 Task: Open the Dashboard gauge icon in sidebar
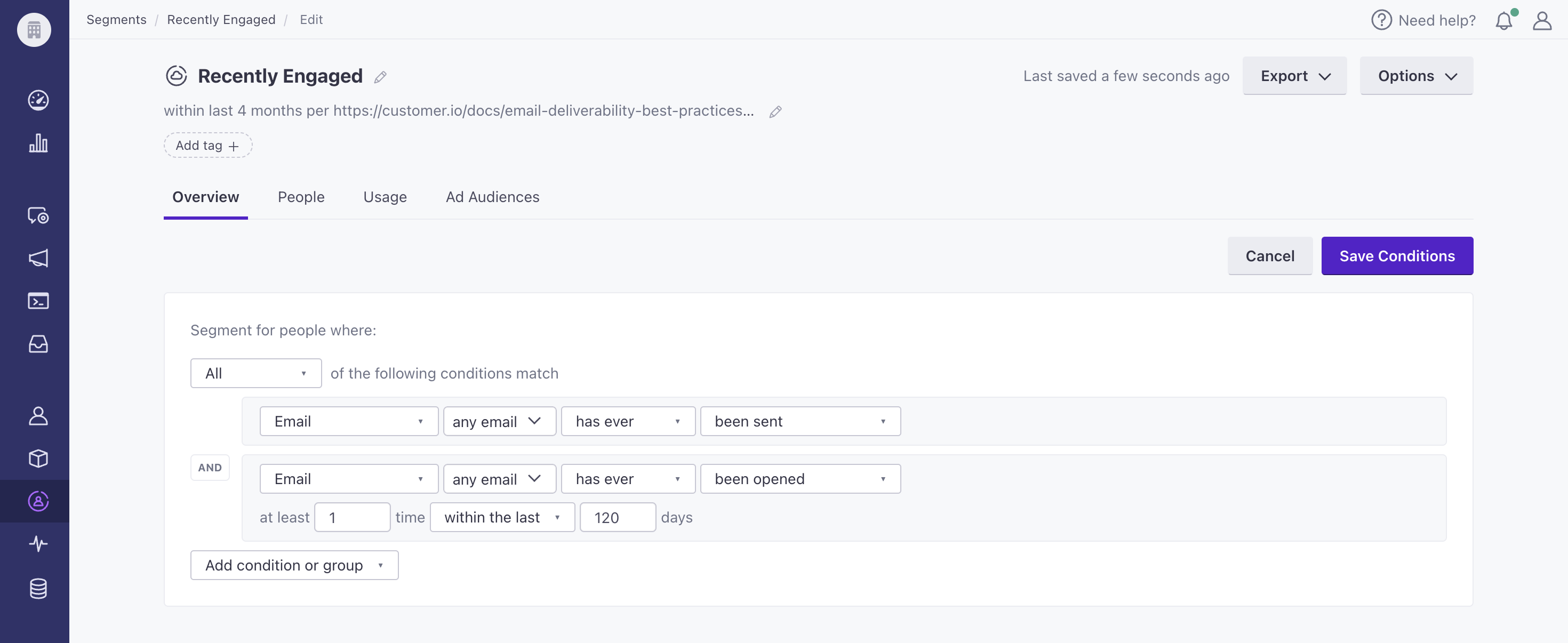coord(38,100)
